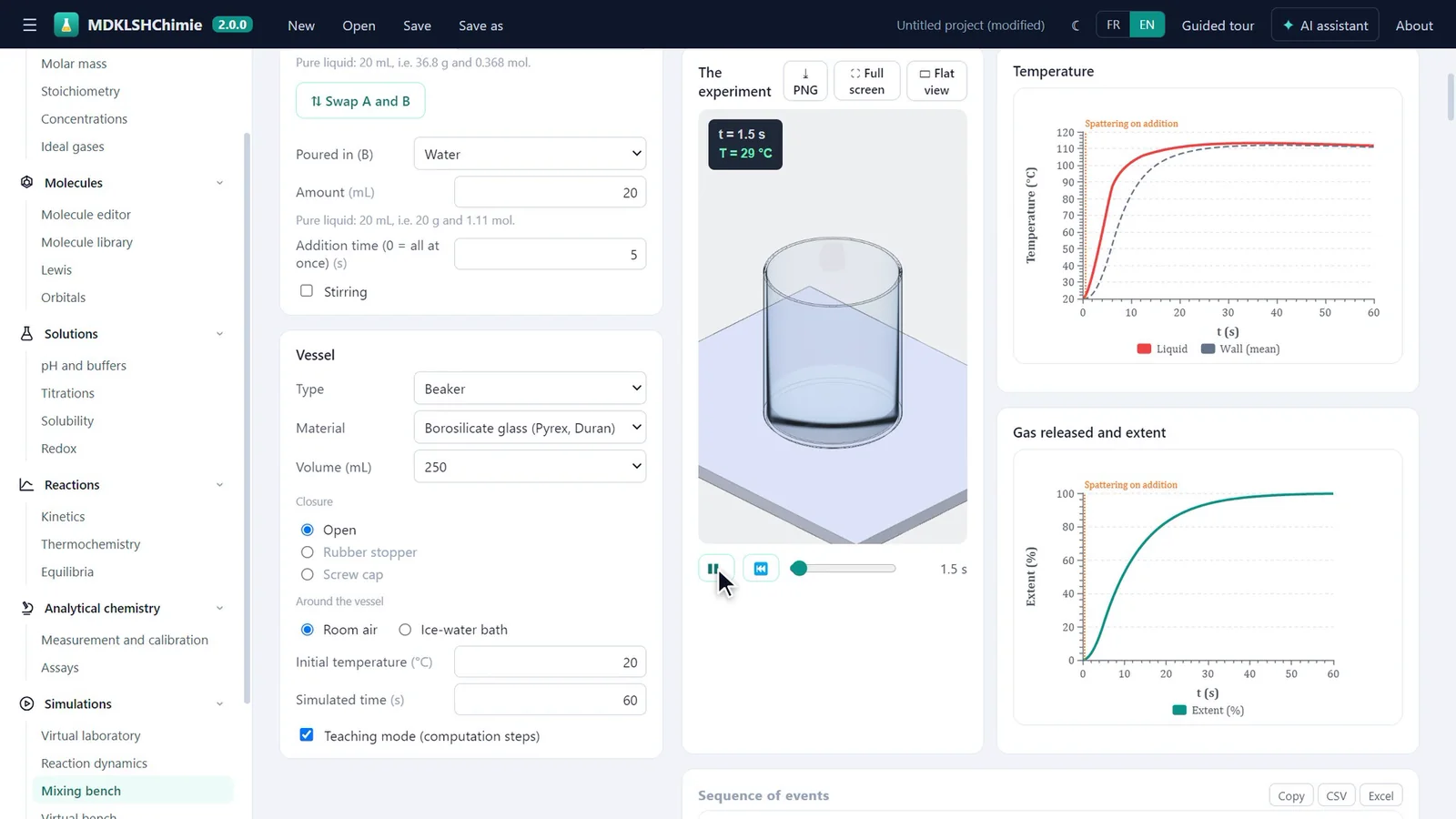
Task: Open the vessel Volume dropdown
Action: pyautogui.click(x=530, y=467)
